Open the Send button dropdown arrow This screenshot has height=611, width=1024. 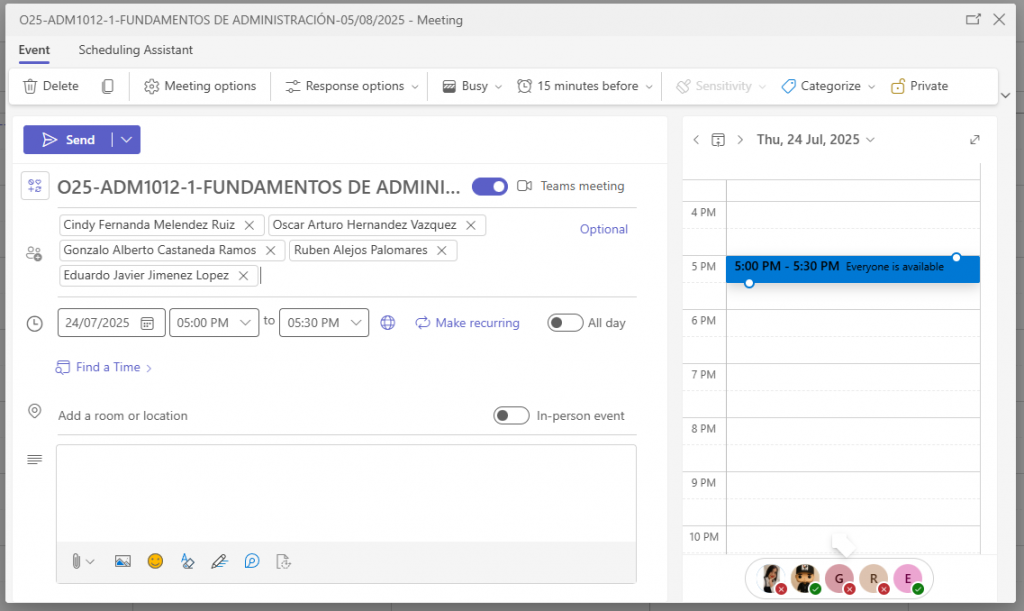(x=127, y=140)
